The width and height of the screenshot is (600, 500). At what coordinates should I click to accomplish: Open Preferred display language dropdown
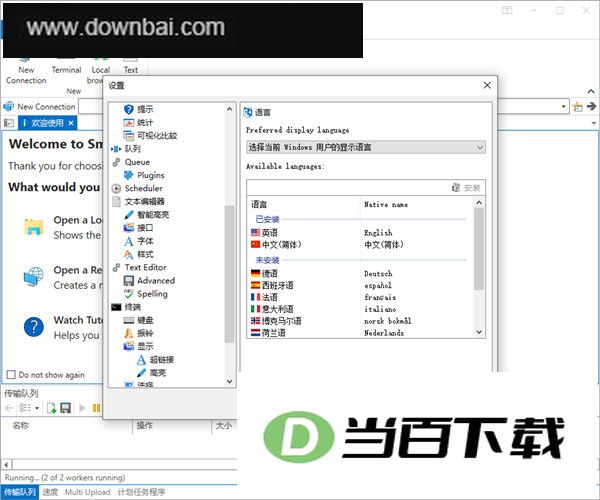click(366, 147)
